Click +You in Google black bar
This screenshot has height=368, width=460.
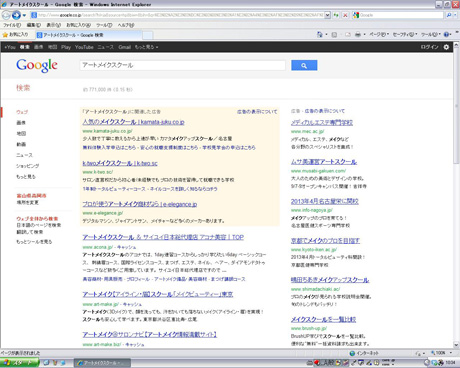(10, 47)
